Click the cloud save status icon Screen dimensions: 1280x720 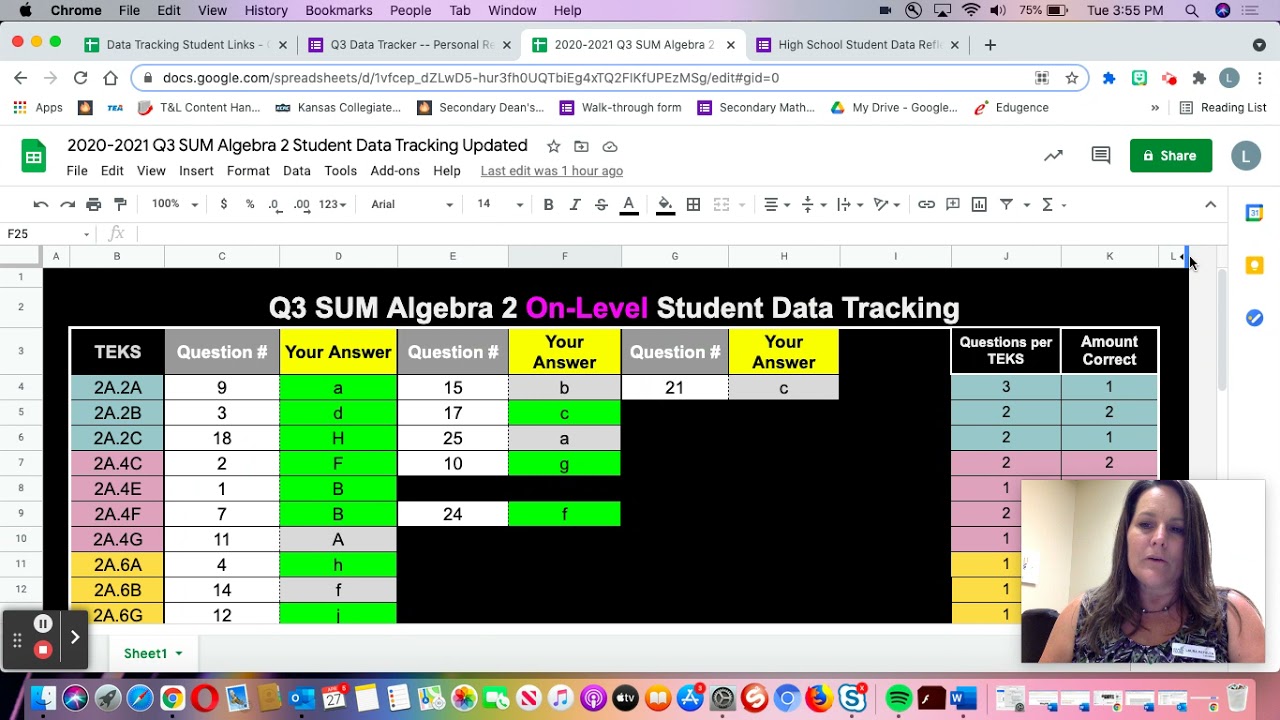[x=610, y=146]
